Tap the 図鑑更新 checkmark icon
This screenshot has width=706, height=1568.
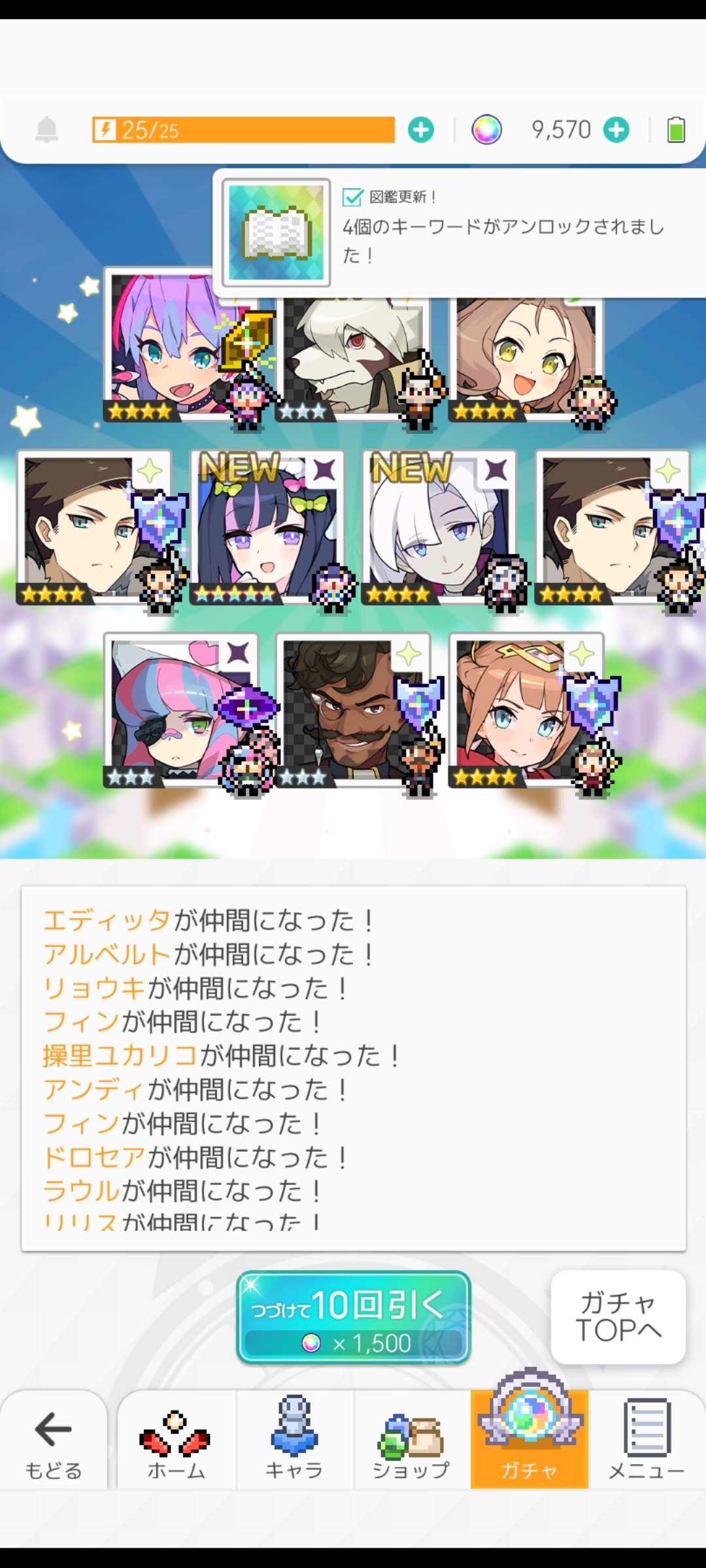353,196
